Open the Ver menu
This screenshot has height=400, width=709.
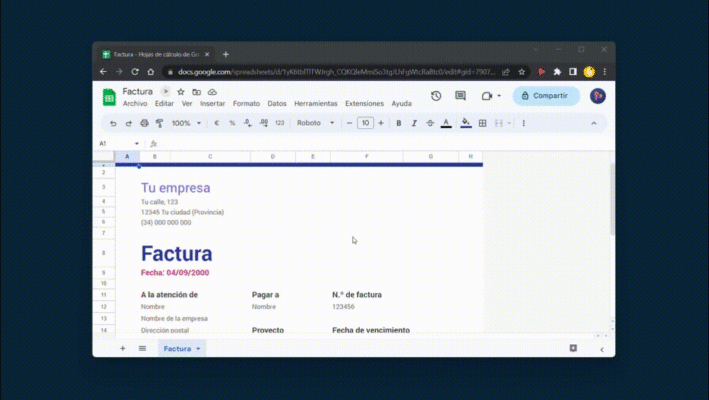click(x=187, y=104)
